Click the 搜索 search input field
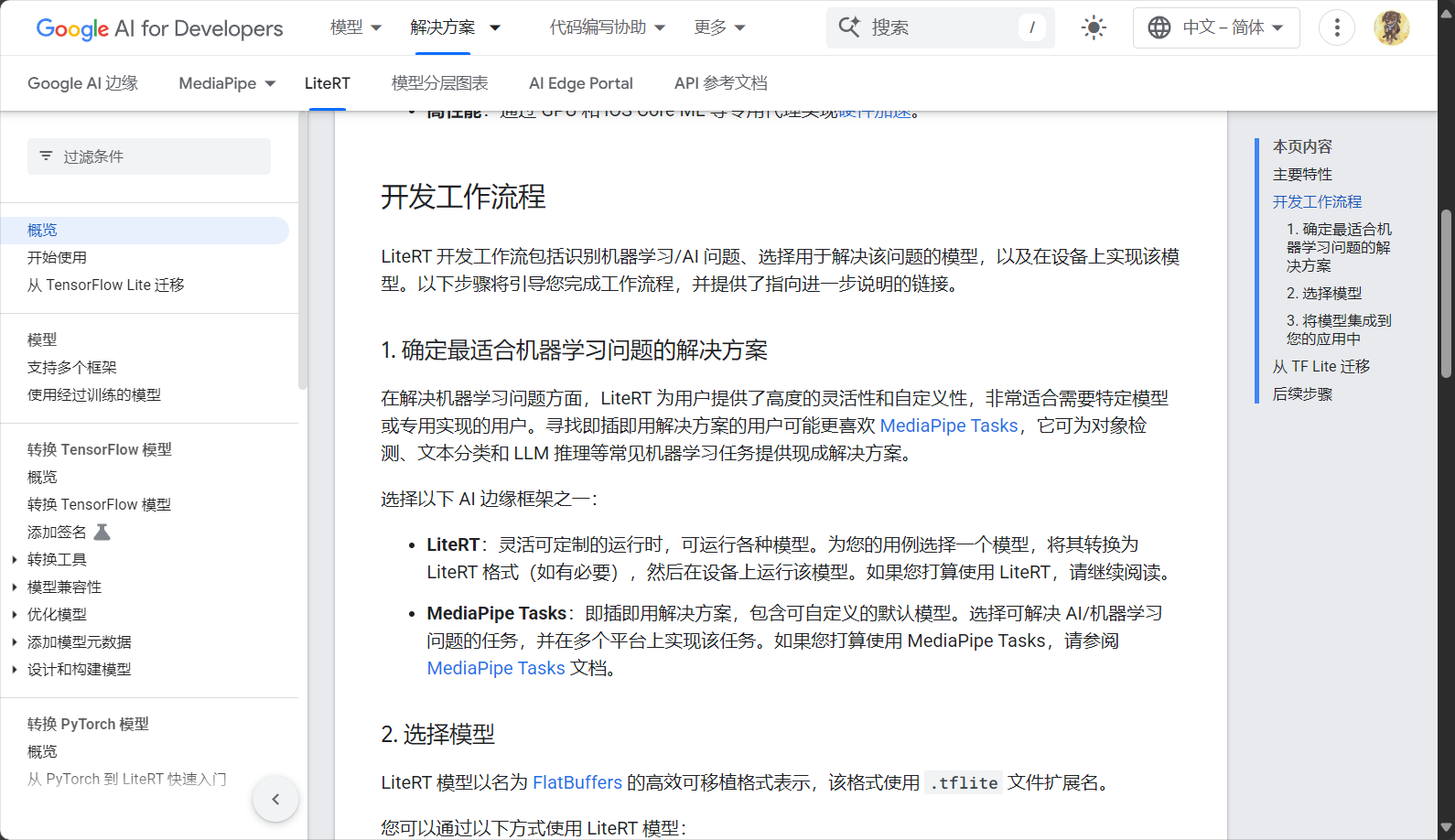Image resolution: width=1455 pixels, height=840 pixels. point(941,27)
